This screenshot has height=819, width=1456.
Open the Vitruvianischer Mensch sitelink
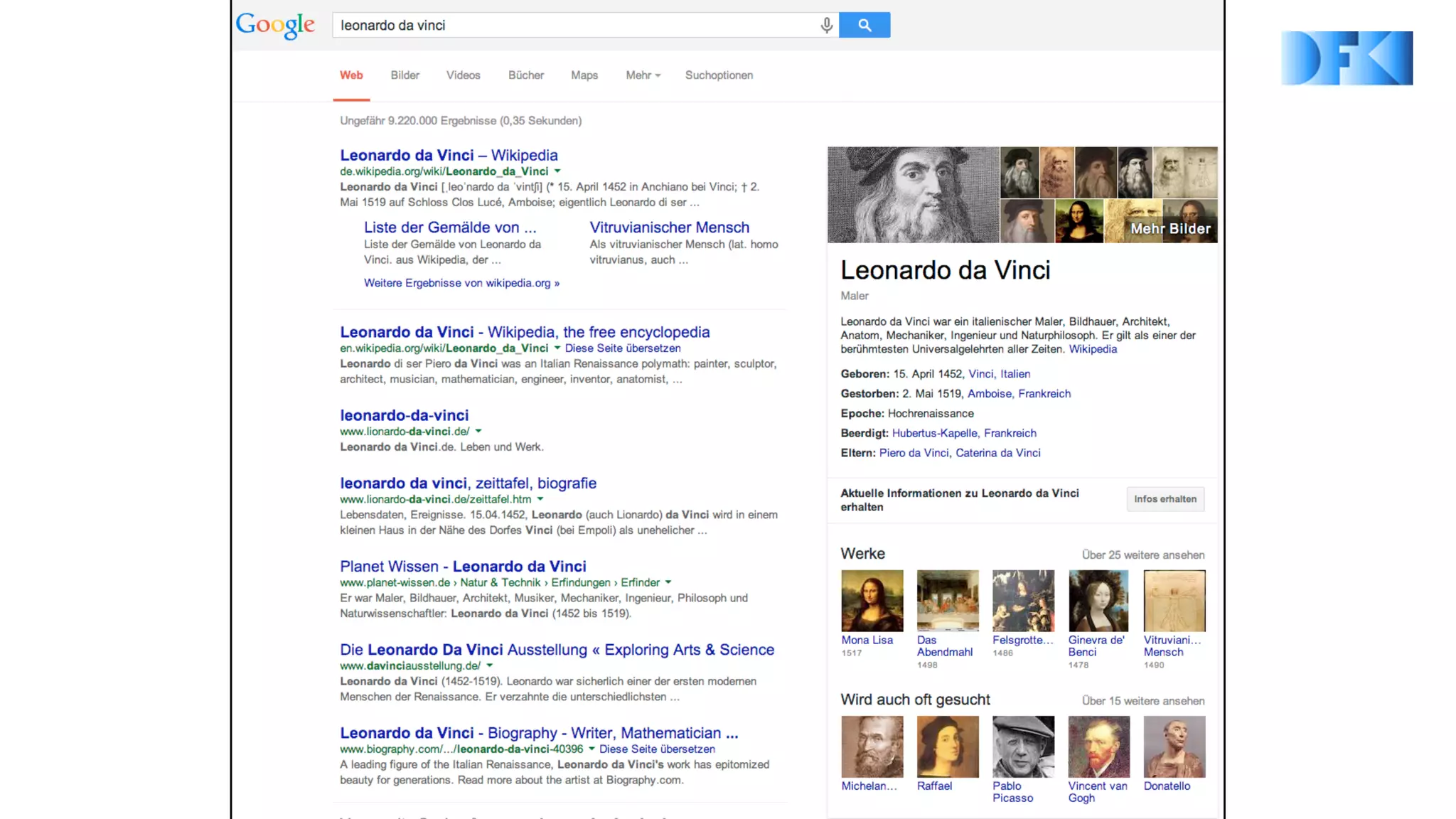pos(669,227)
